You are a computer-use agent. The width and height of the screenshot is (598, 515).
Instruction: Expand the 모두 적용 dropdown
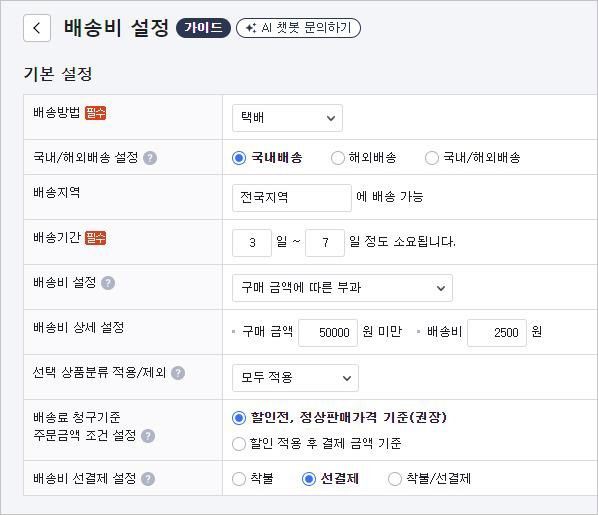(x=295, y=378)
